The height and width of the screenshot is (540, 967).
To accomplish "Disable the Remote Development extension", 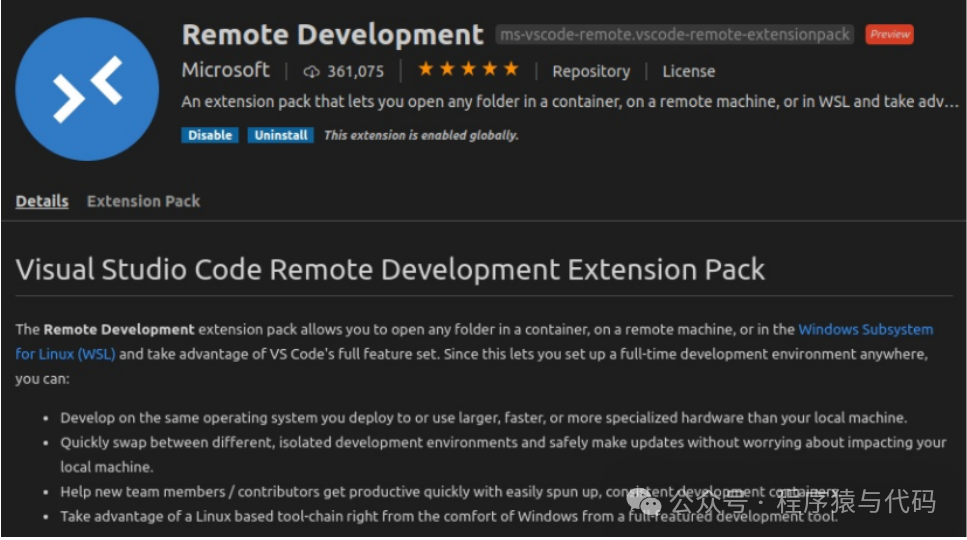I will (x=210, y=135).
